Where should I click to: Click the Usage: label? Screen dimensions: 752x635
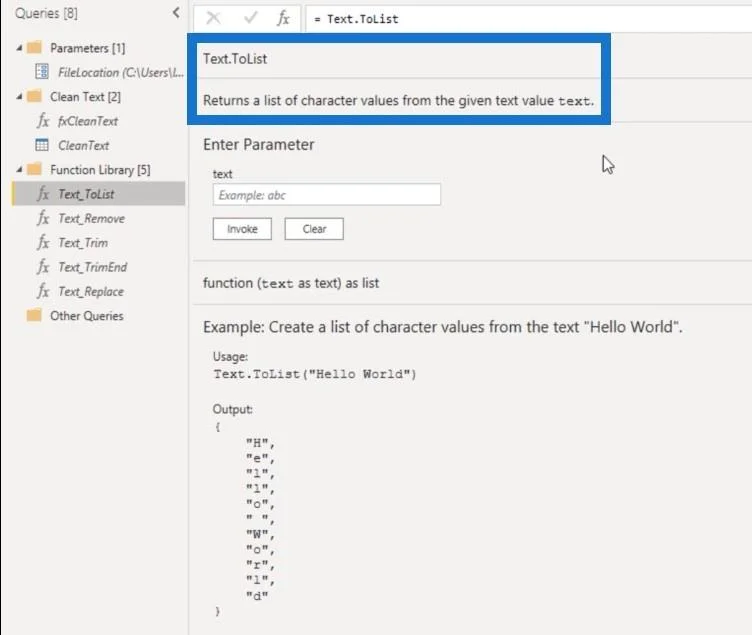coord(230,356)
